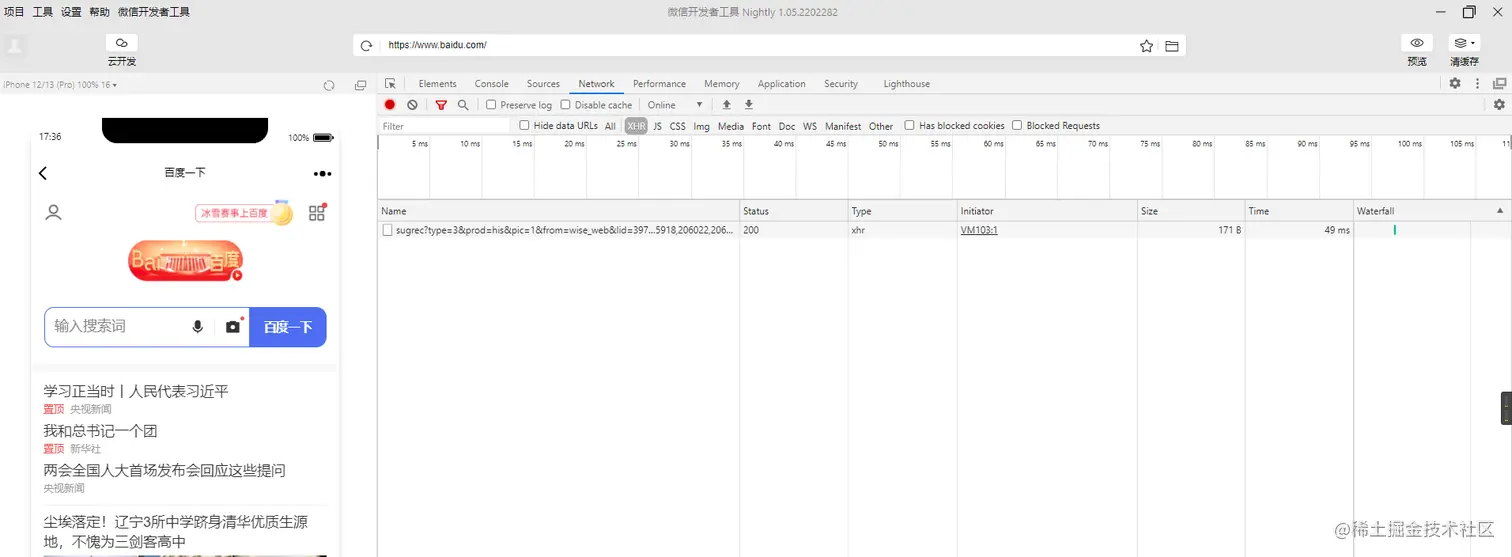Image resolution: width=1512 pixels, height=557 pixels.
Task: Open the four-square grid icon on the Baidu page
Action: click(x=317, y=212)
